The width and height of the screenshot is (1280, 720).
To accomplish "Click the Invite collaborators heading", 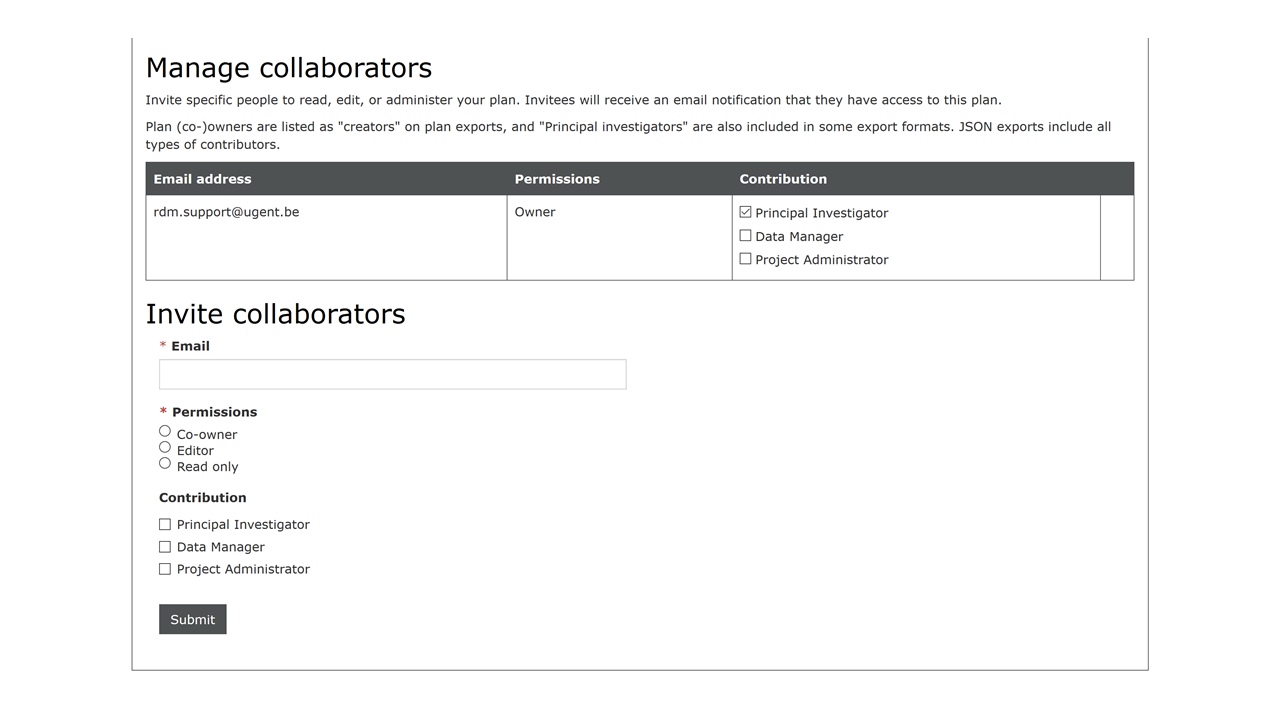I will pos(275,314).
